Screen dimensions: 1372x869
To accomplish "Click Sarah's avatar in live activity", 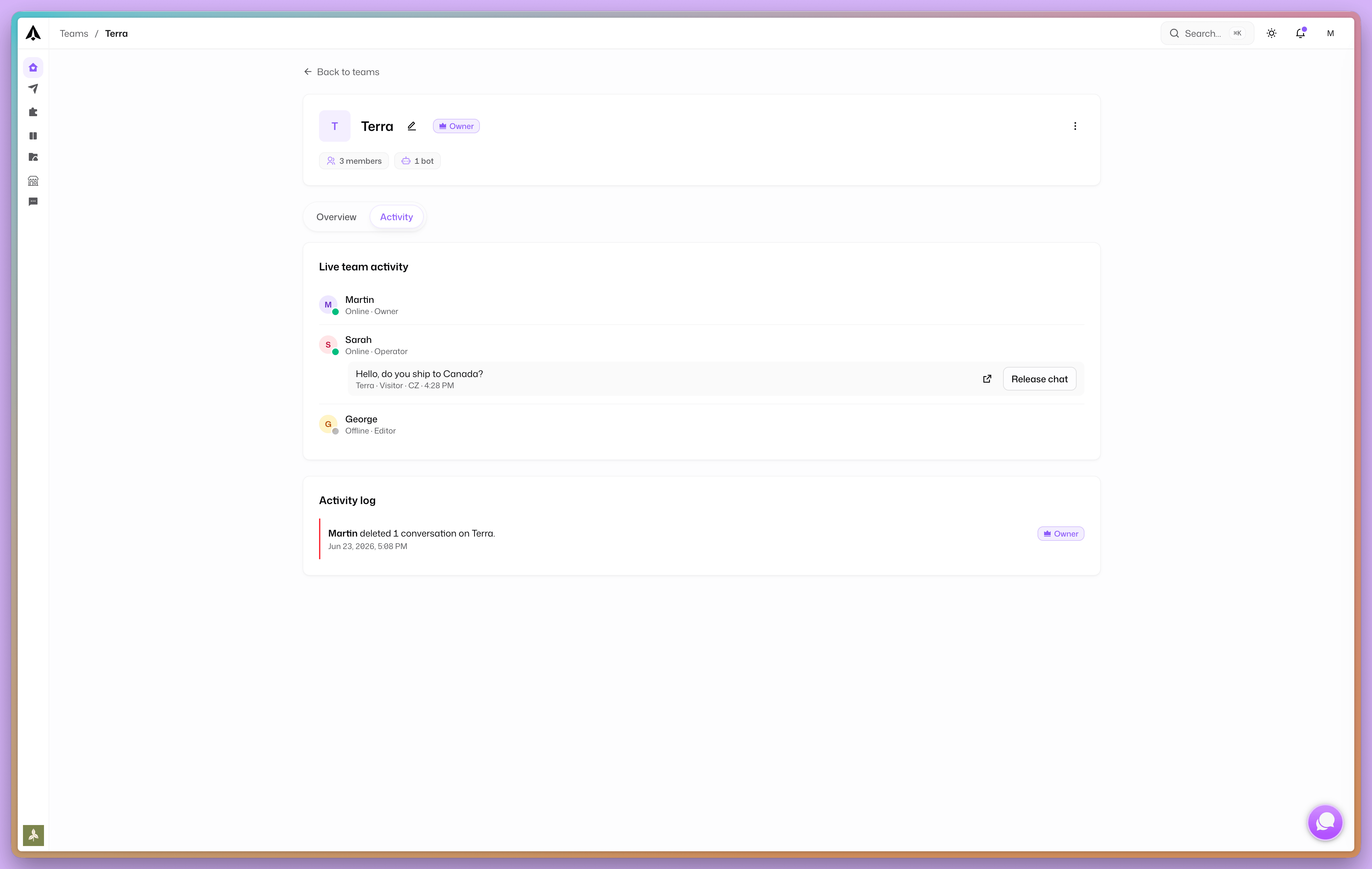I will [x=328, y=345].
